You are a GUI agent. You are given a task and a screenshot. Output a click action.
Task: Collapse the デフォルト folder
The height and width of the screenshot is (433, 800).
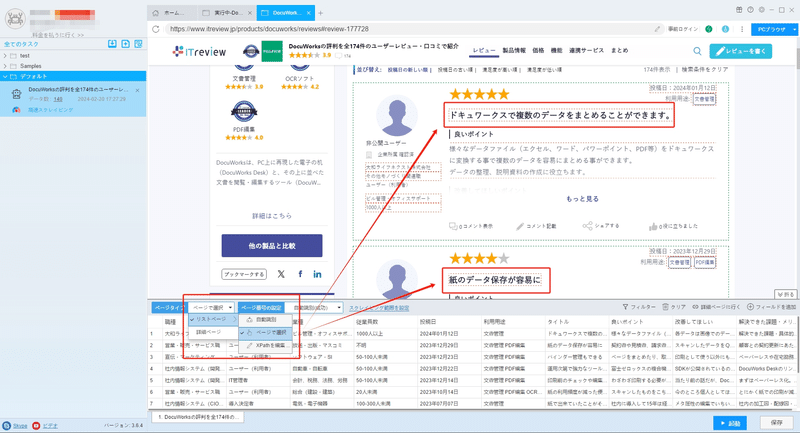(5, 77)
